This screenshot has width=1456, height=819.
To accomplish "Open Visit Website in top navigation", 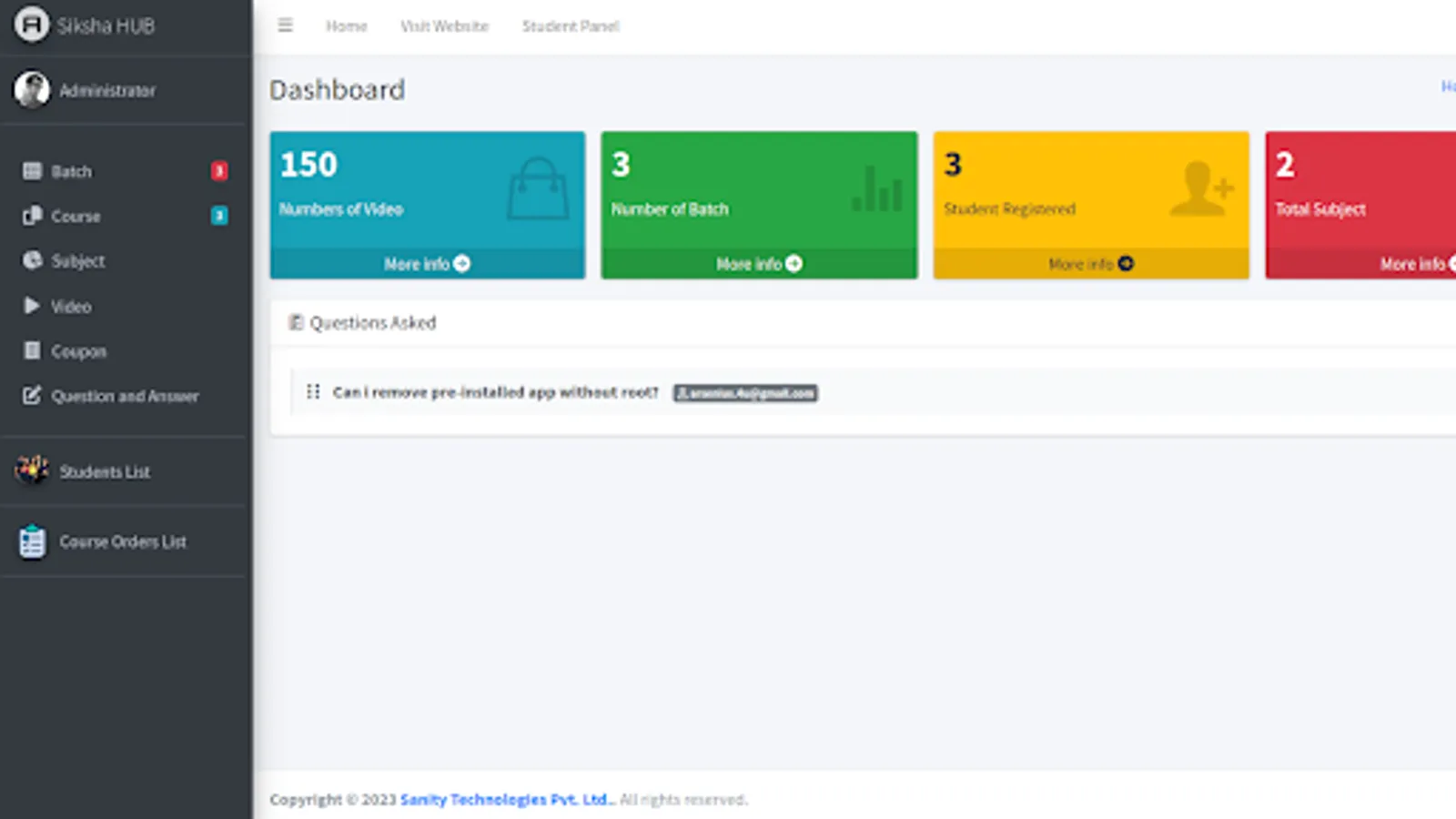I will (444, 26).
